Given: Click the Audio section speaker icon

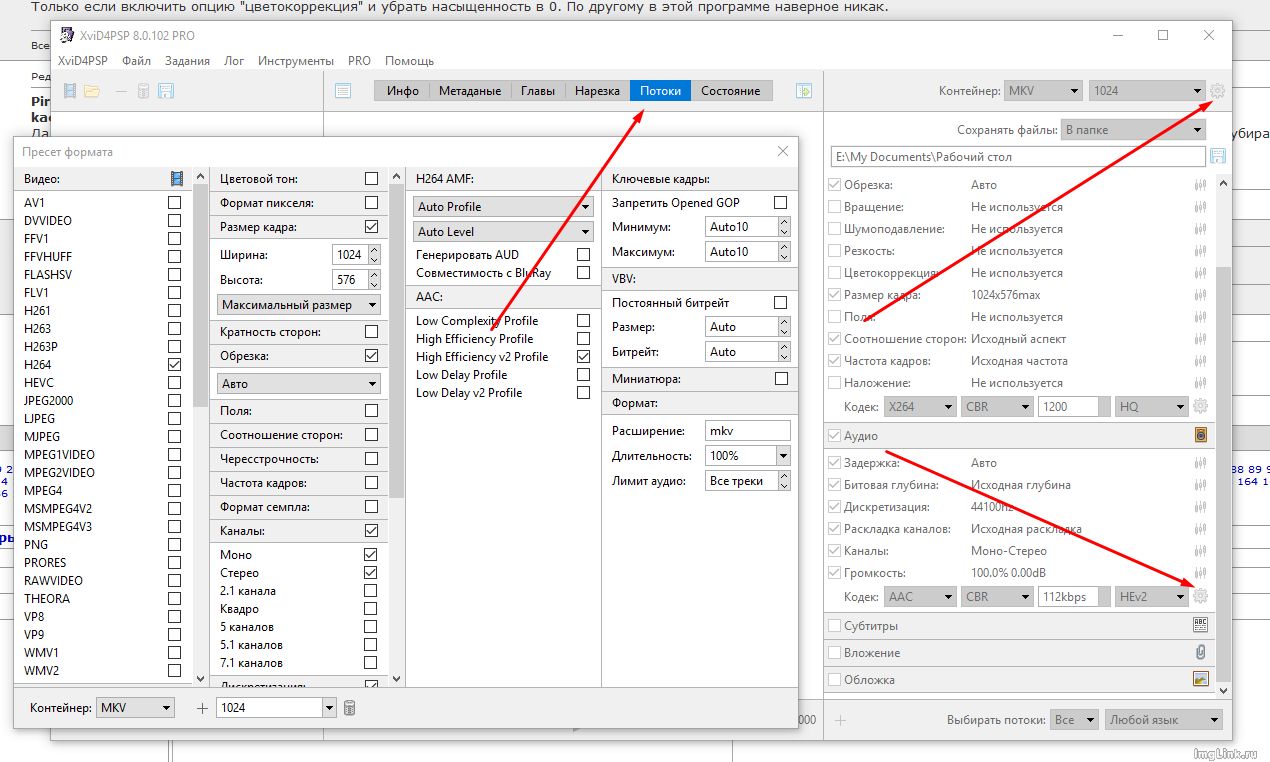Looking at the screenshot, I should coord(1201,436).
